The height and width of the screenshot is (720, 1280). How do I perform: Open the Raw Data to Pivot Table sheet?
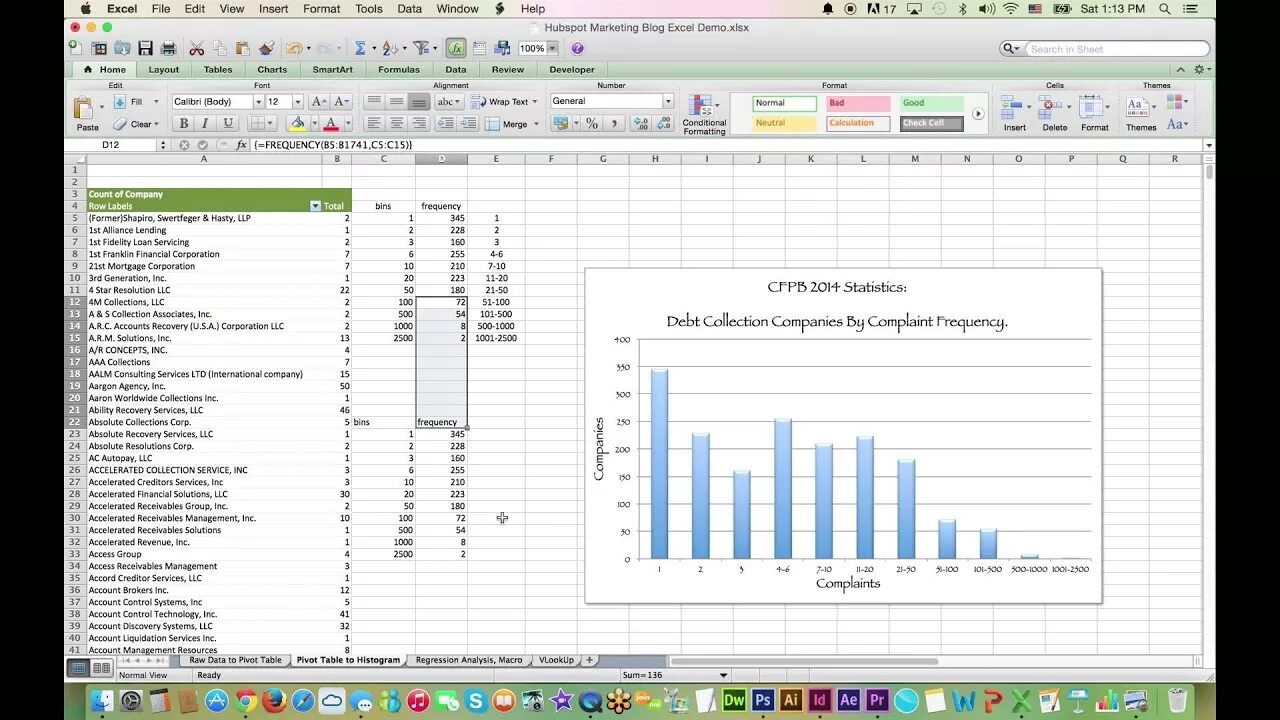point(235,660)
